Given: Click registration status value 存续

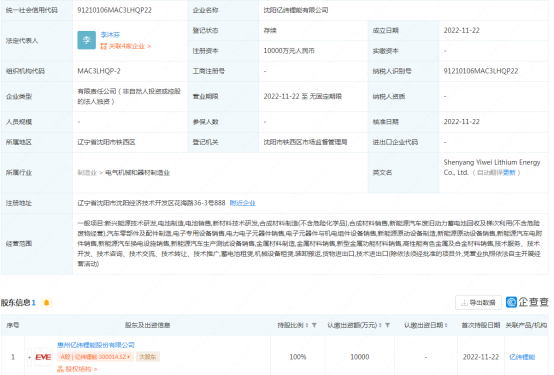Looking at the screenshot, I should (x=270, y=30).
